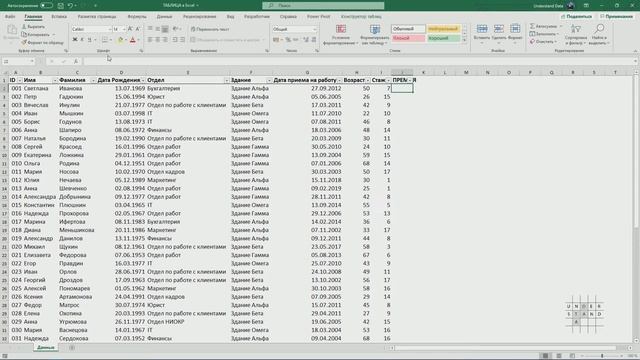
Task: Apply yellow fill color
Action: 120,40
